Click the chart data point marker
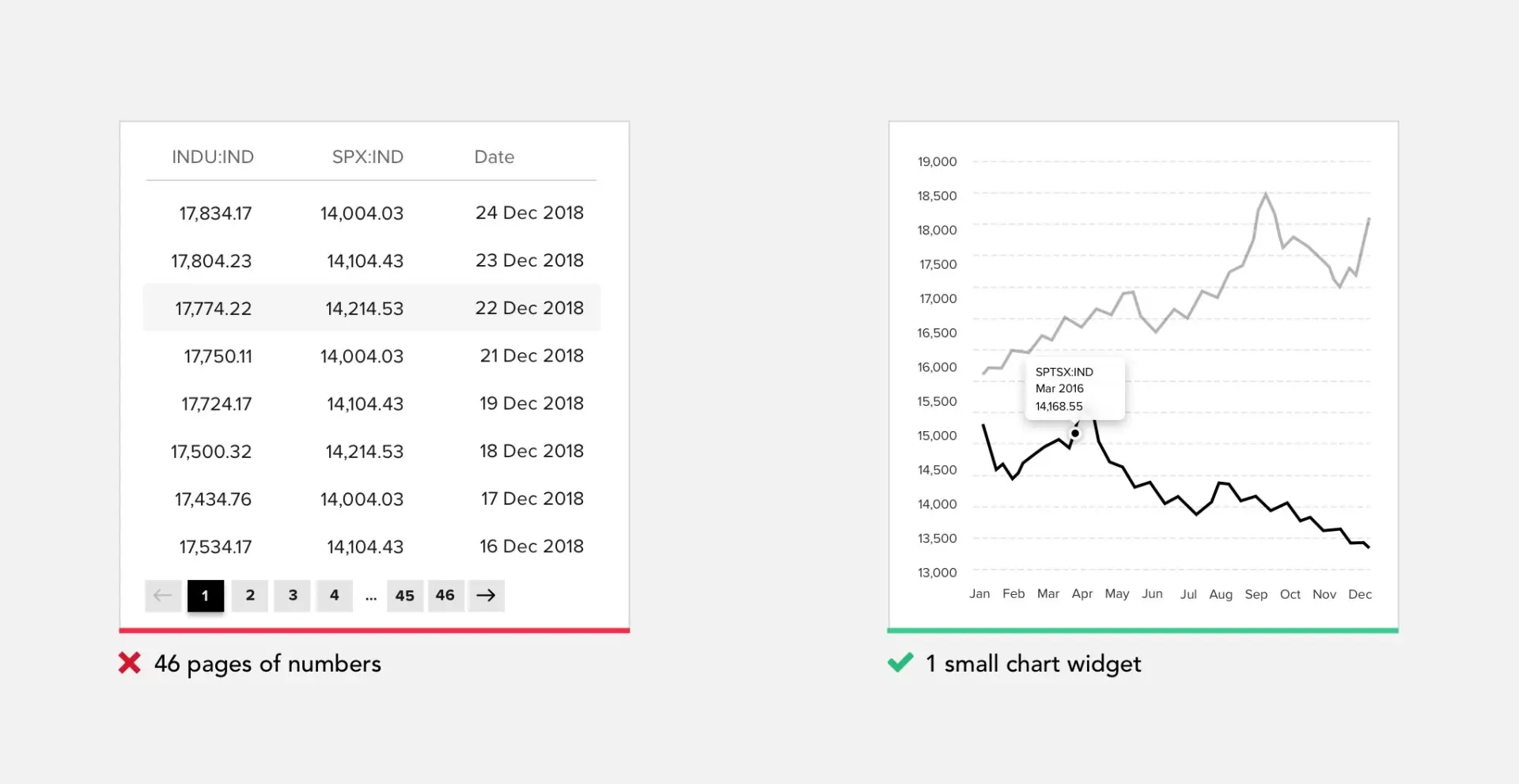This screenshot has height=784, width=1519. [1075, 433]
